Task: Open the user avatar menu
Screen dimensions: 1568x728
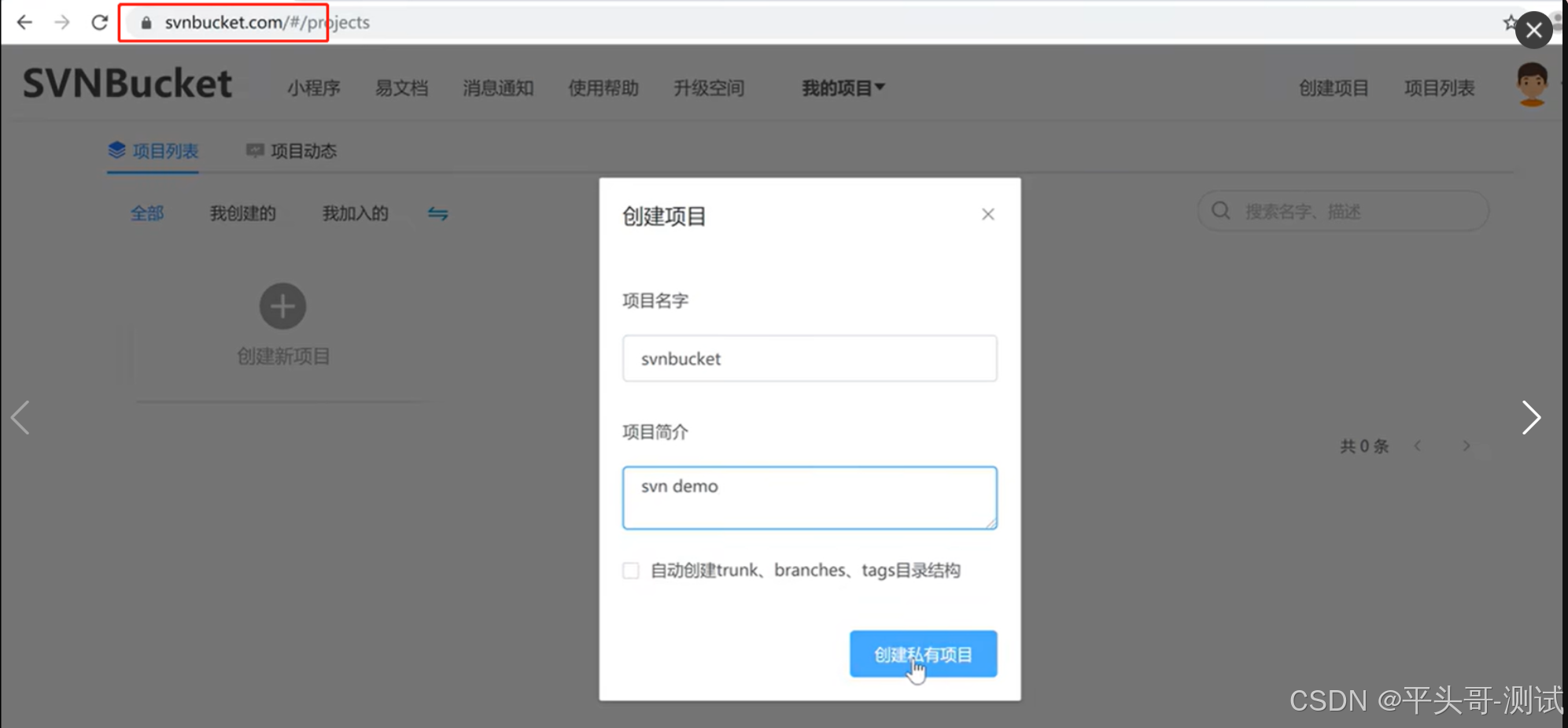Action: point(1532,83)
